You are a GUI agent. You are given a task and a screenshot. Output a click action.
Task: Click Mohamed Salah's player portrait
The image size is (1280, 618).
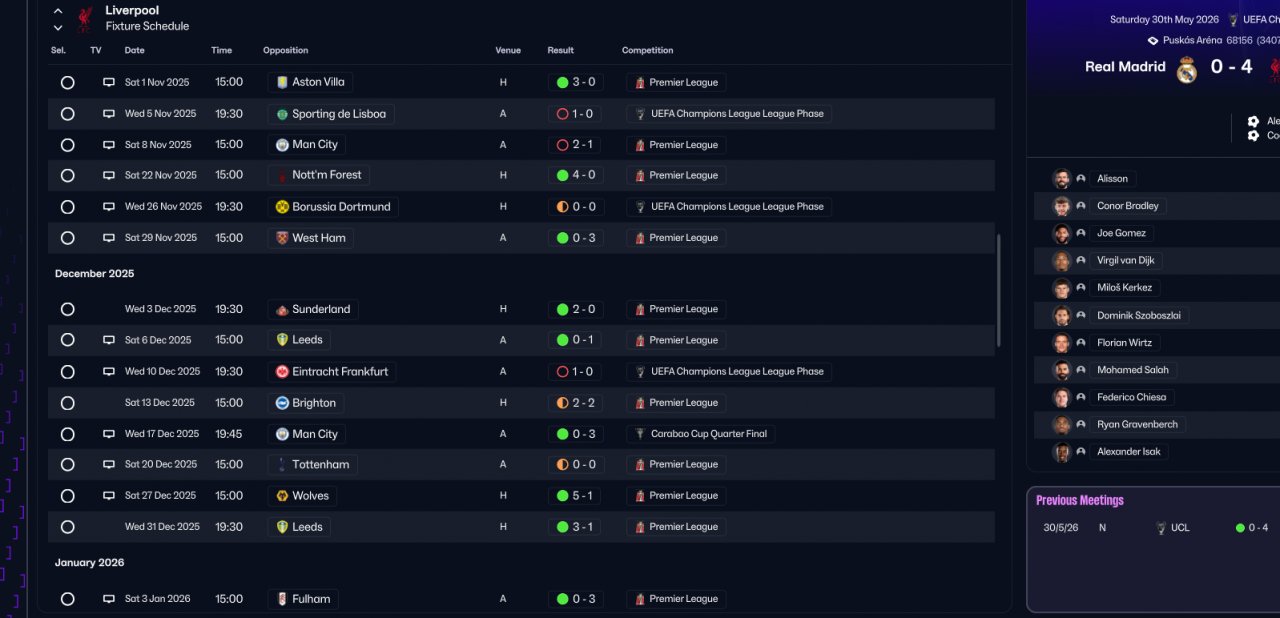(1061, 370)
